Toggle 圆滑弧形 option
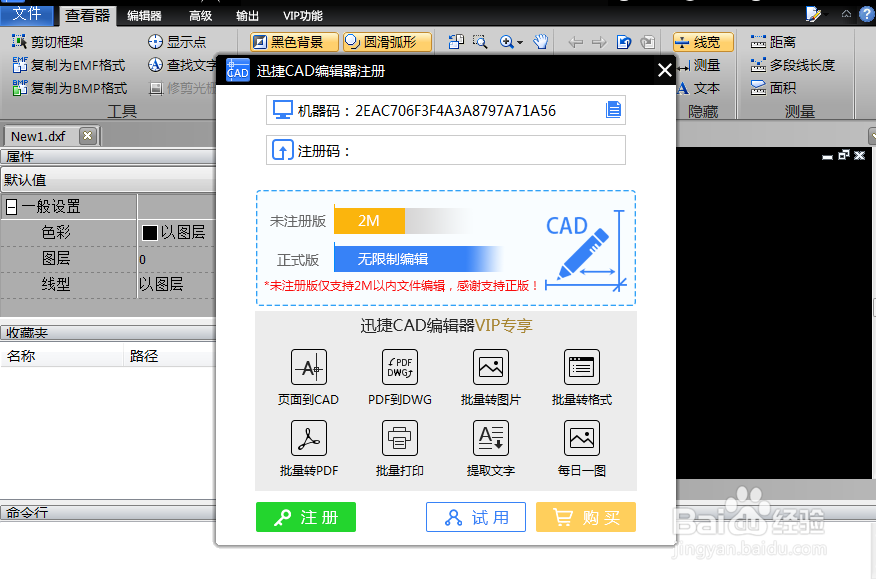This screenshot has width=876, height=579. pyautogui.click(x=387, y=42)
